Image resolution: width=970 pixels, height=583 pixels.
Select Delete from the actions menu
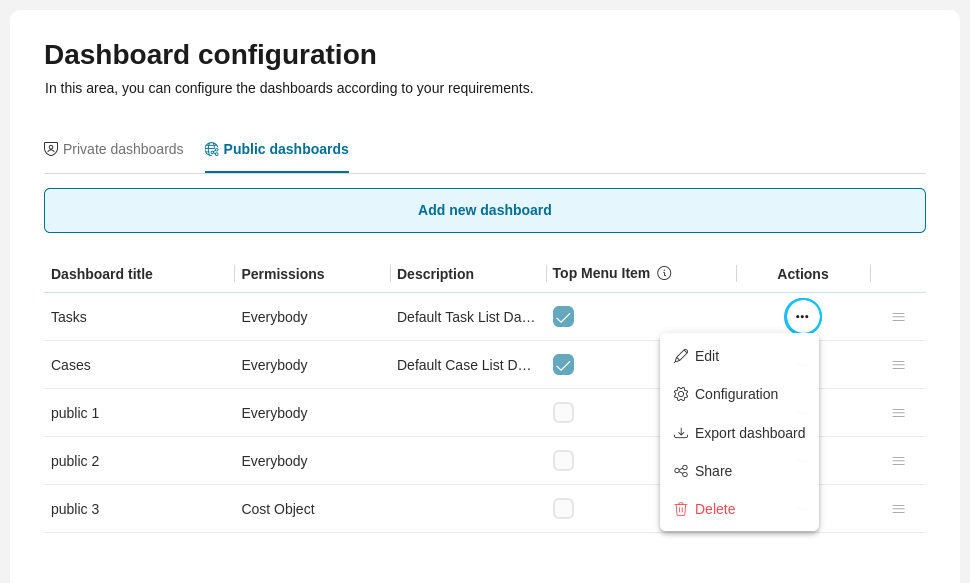tap(716, 509)
